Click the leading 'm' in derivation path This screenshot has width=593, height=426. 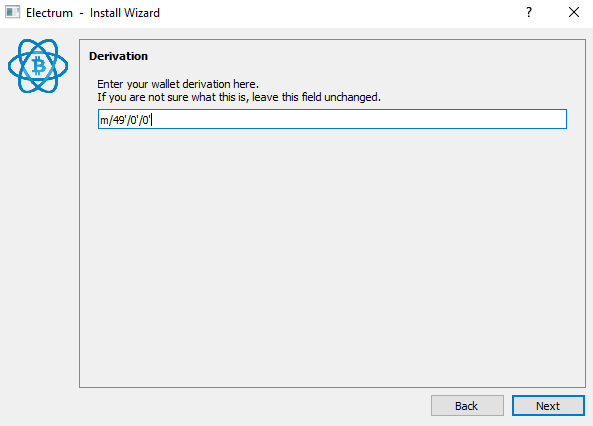[x=104, y=121]
